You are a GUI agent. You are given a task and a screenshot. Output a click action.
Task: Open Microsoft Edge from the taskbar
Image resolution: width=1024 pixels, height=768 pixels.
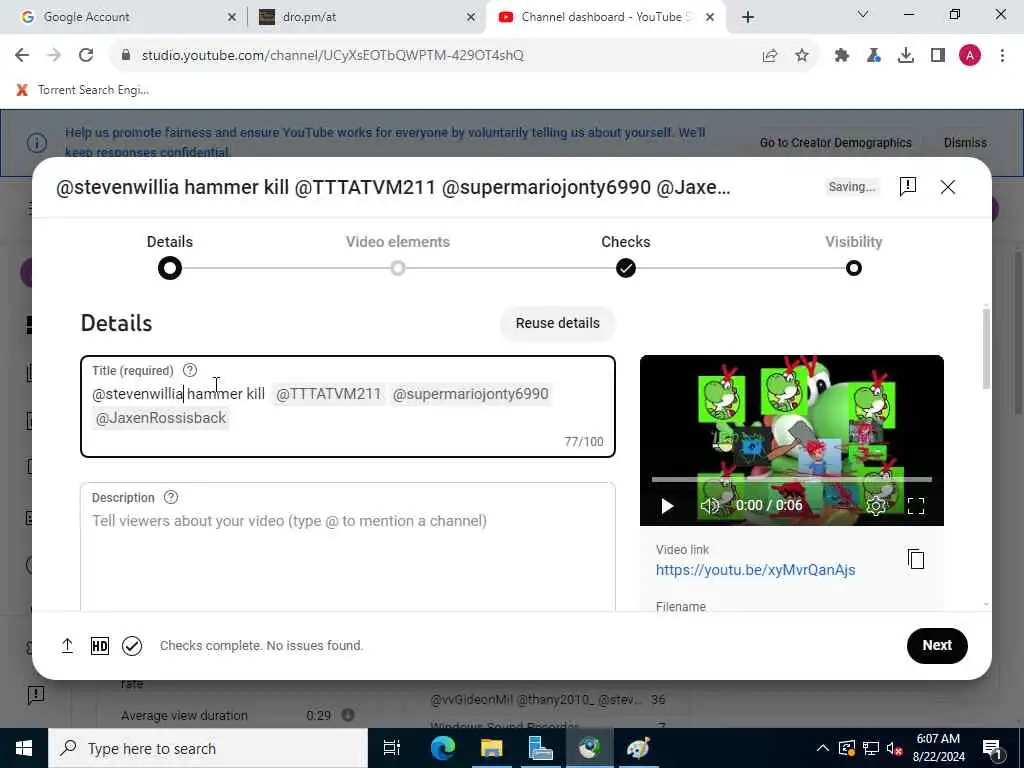click(x=442, y=748)
